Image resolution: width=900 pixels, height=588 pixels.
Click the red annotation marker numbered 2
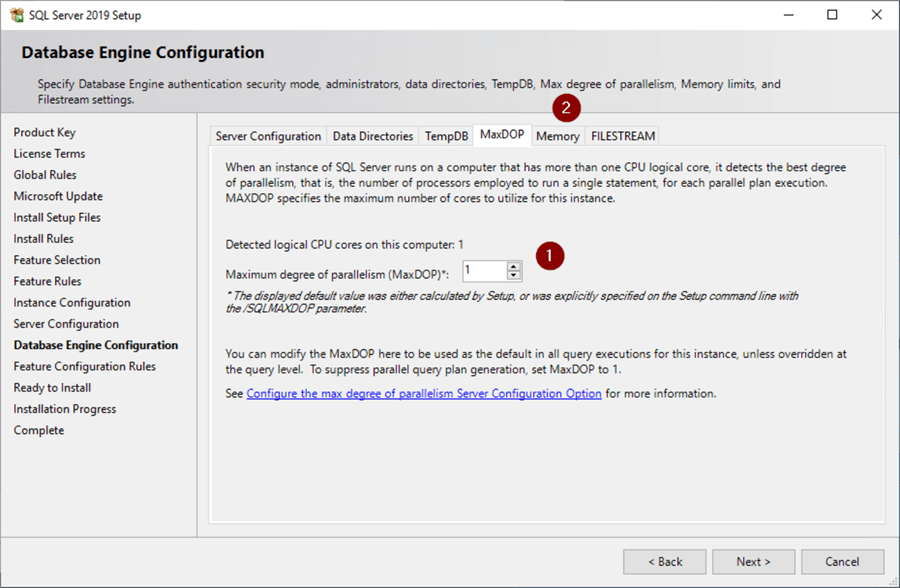tap(567, 107)
